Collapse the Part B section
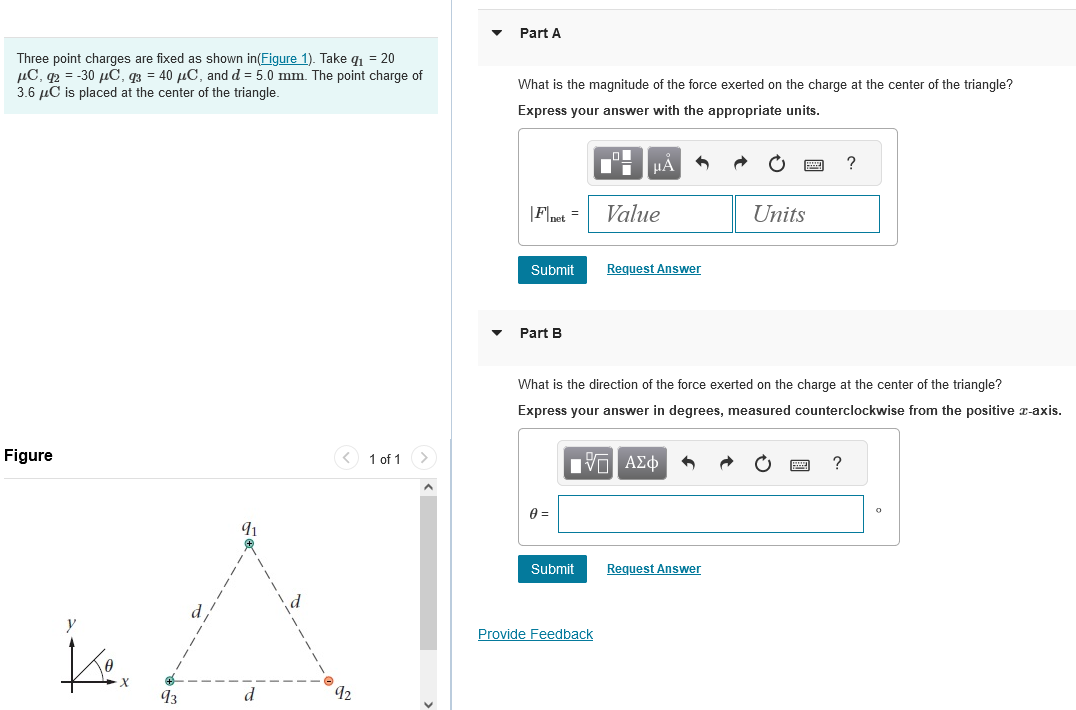This screenshot has height=710, width=1076. [496, 333]
